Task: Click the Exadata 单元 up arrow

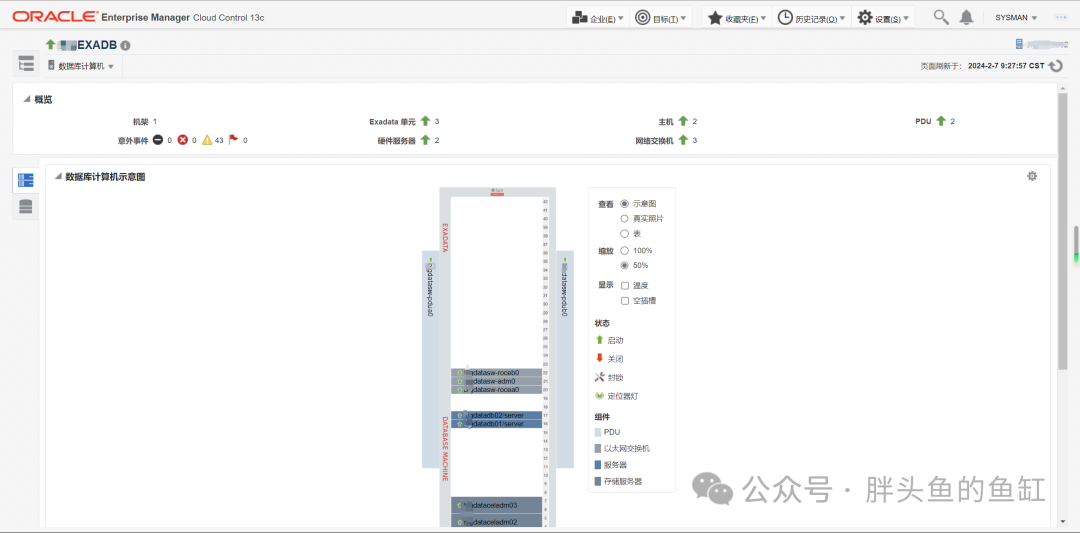Action: [x=425, y=121]
